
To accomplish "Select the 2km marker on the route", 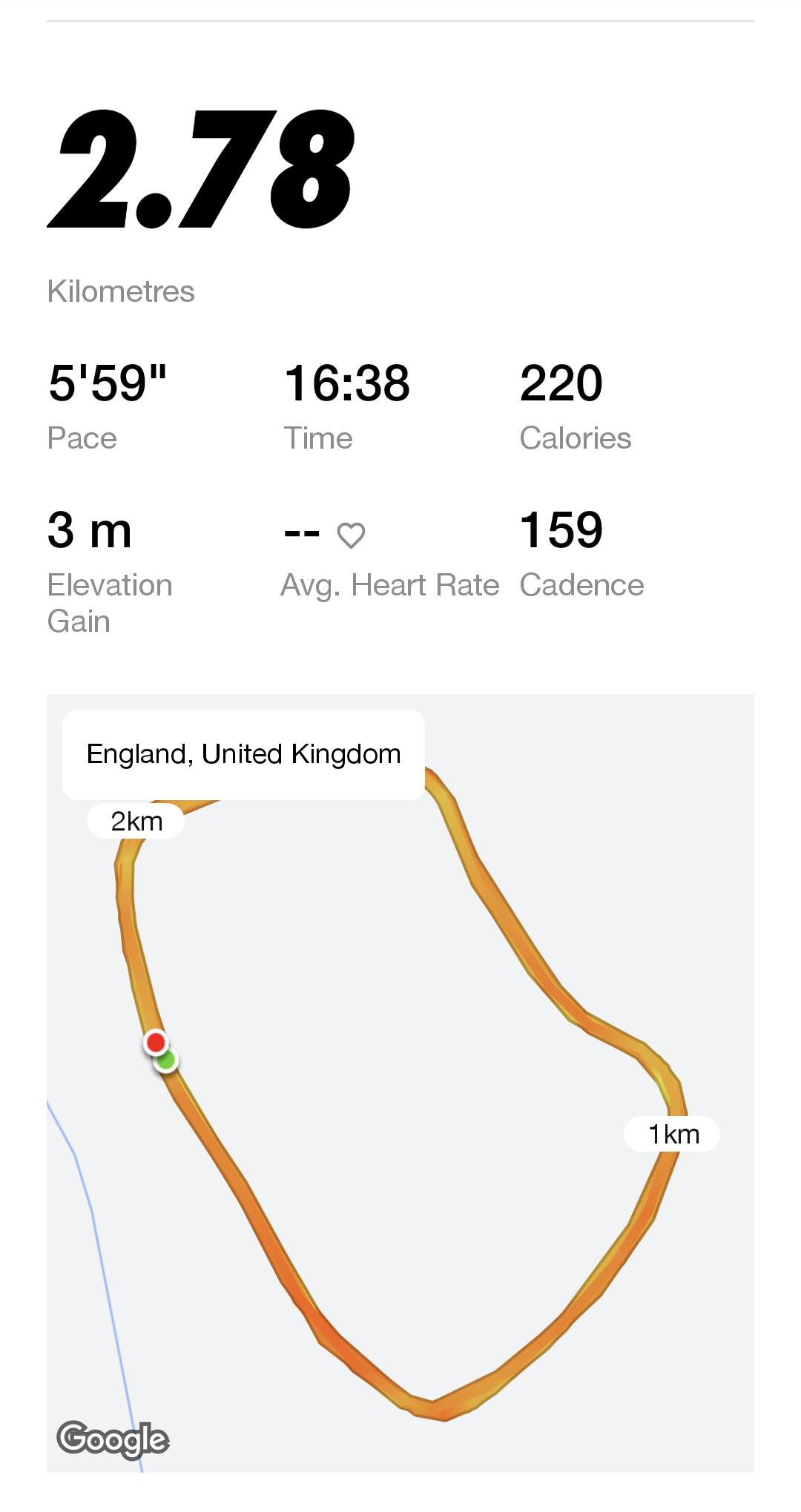I will tap(136, 822).
